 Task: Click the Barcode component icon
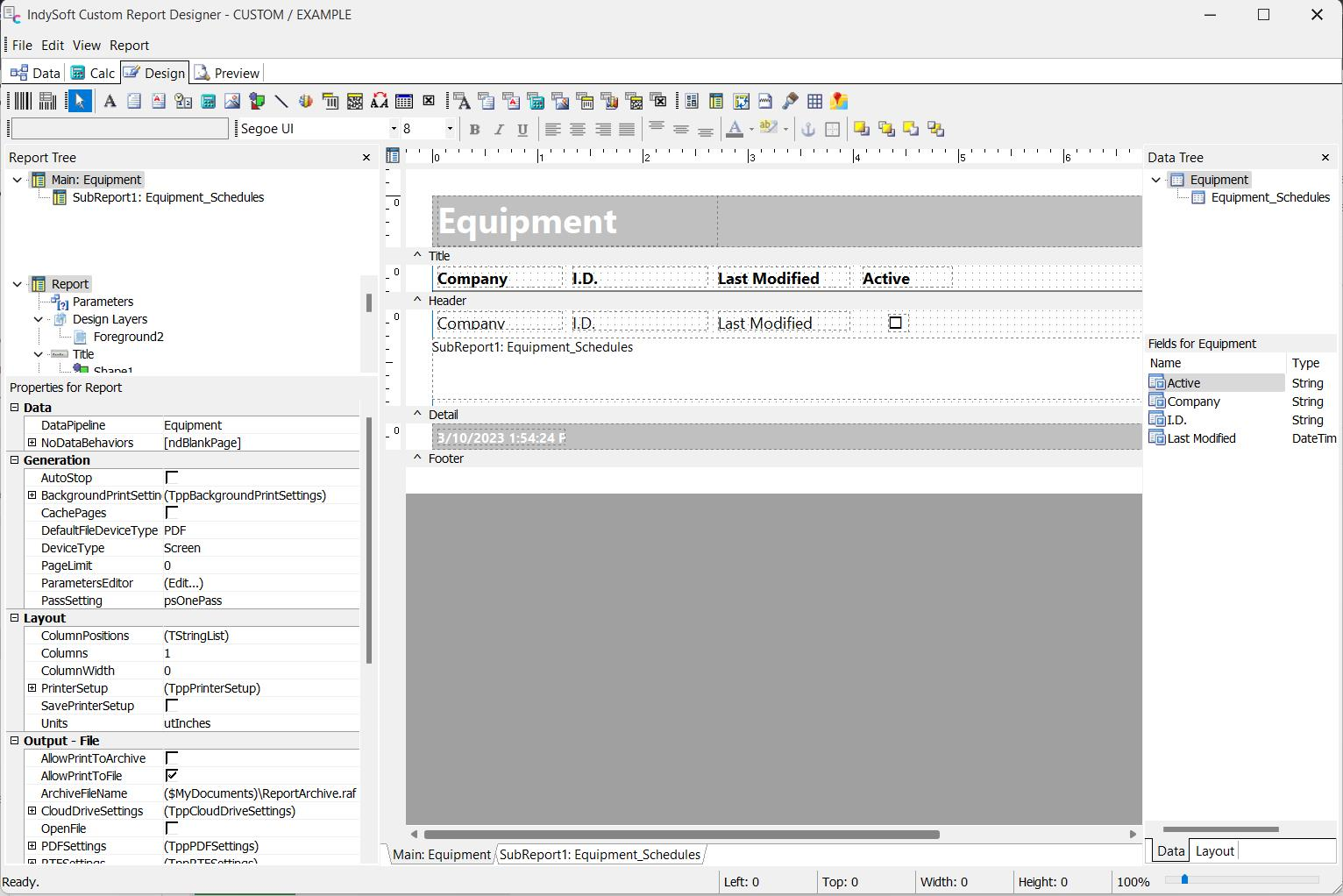coord(22,102)
